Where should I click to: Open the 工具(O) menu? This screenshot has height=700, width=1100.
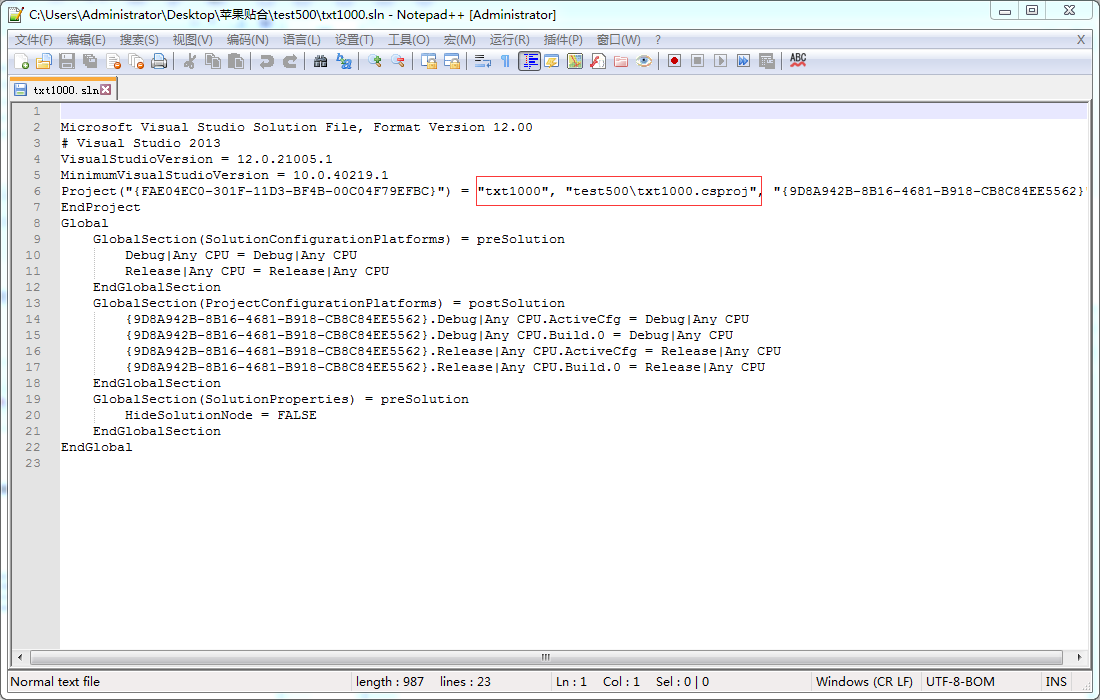[x=409, y=39]
